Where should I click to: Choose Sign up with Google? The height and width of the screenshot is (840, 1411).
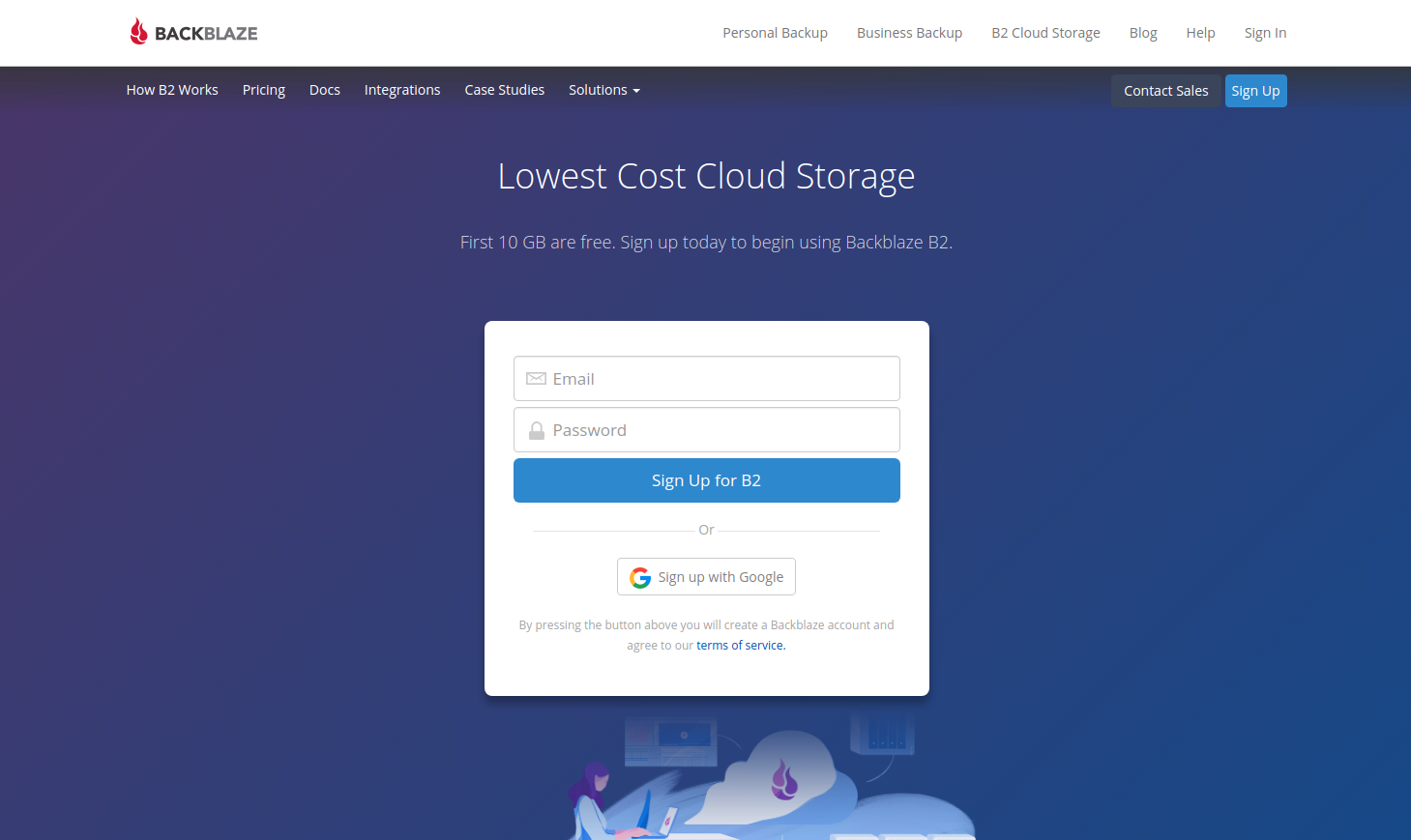tap(707, 577)
